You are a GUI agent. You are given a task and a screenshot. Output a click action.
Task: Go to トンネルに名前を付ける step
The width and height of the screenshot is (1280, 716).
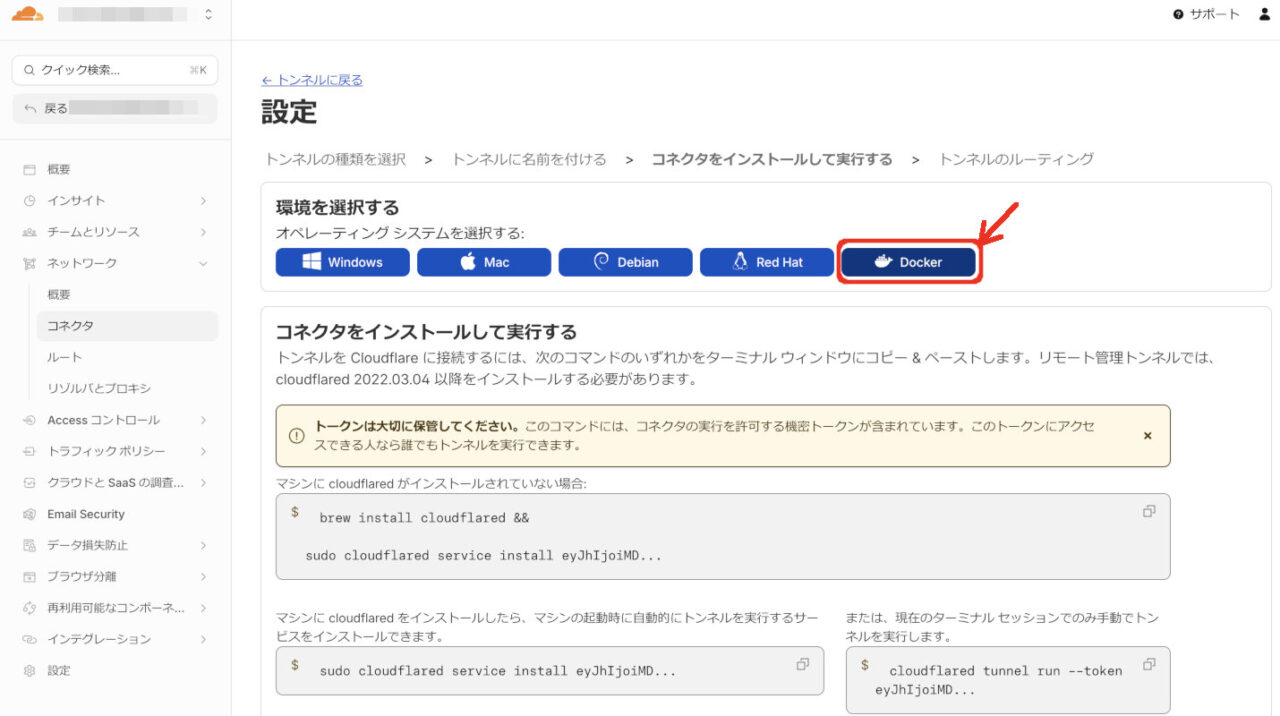pyautogui.click(x=529, y=159)
